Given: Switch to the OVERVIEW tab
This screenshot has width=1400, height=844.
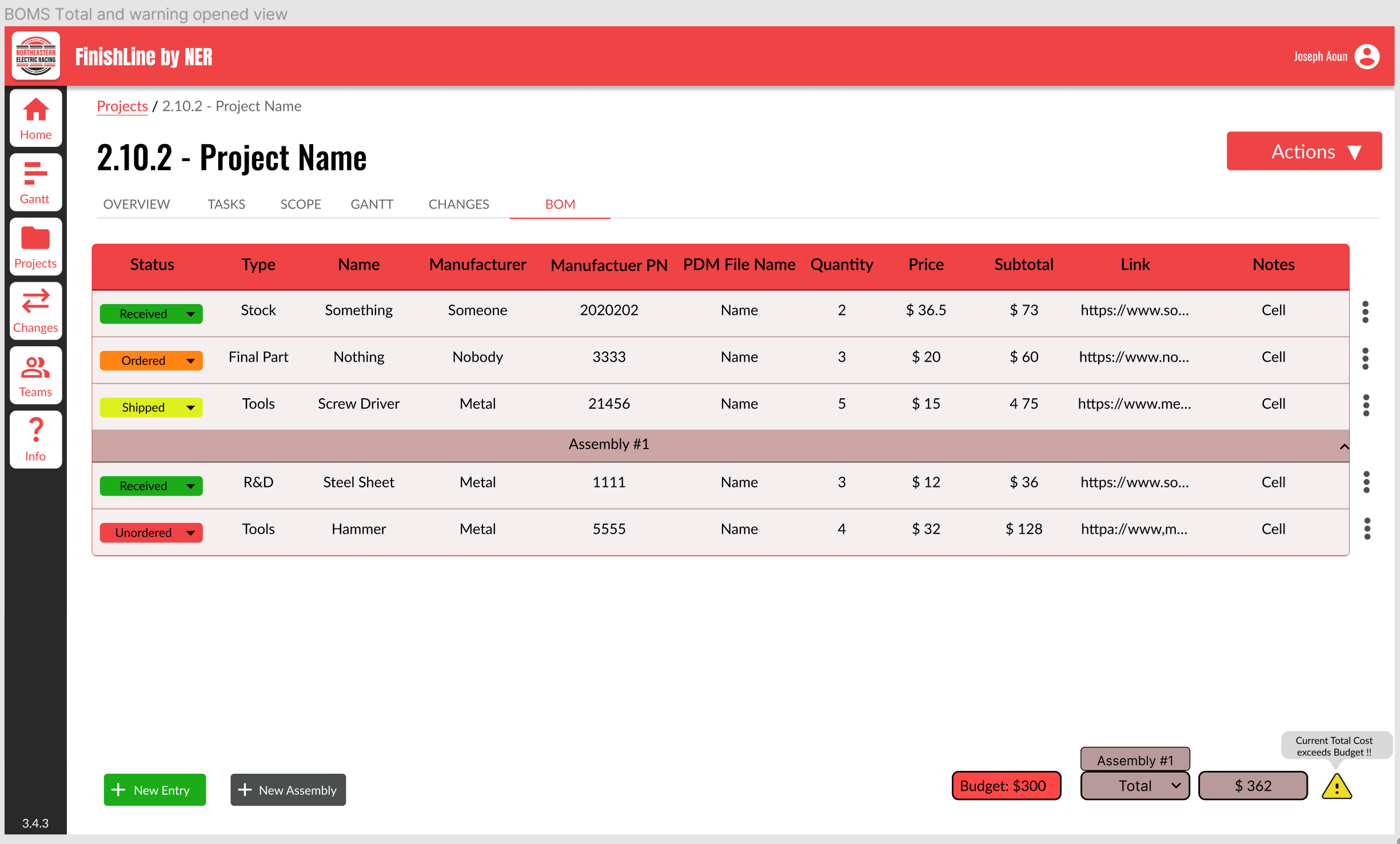Looking at the screenshot, I should [136, 204].
